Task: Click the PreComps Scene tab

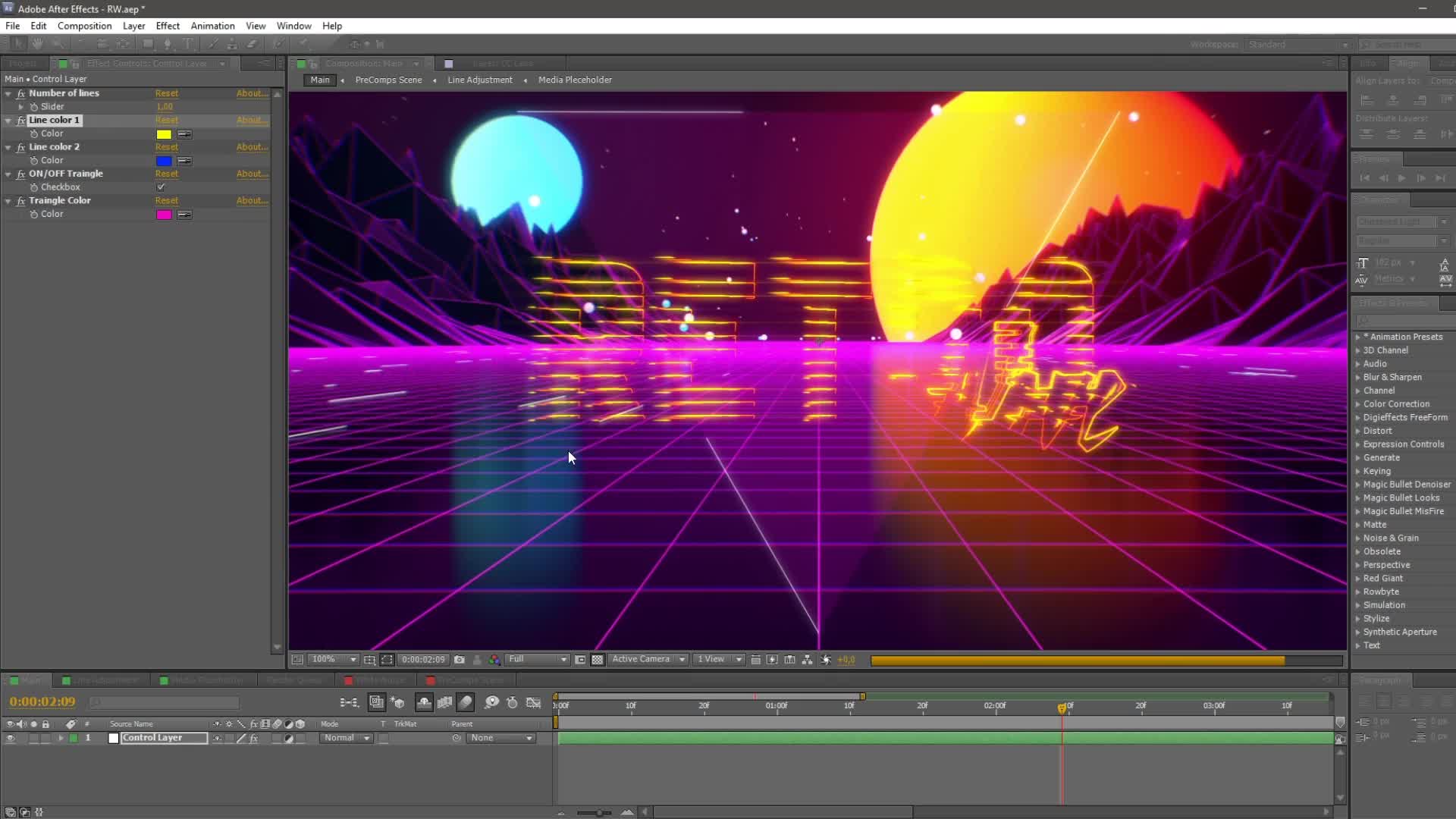Action: (x=387, y=79)
